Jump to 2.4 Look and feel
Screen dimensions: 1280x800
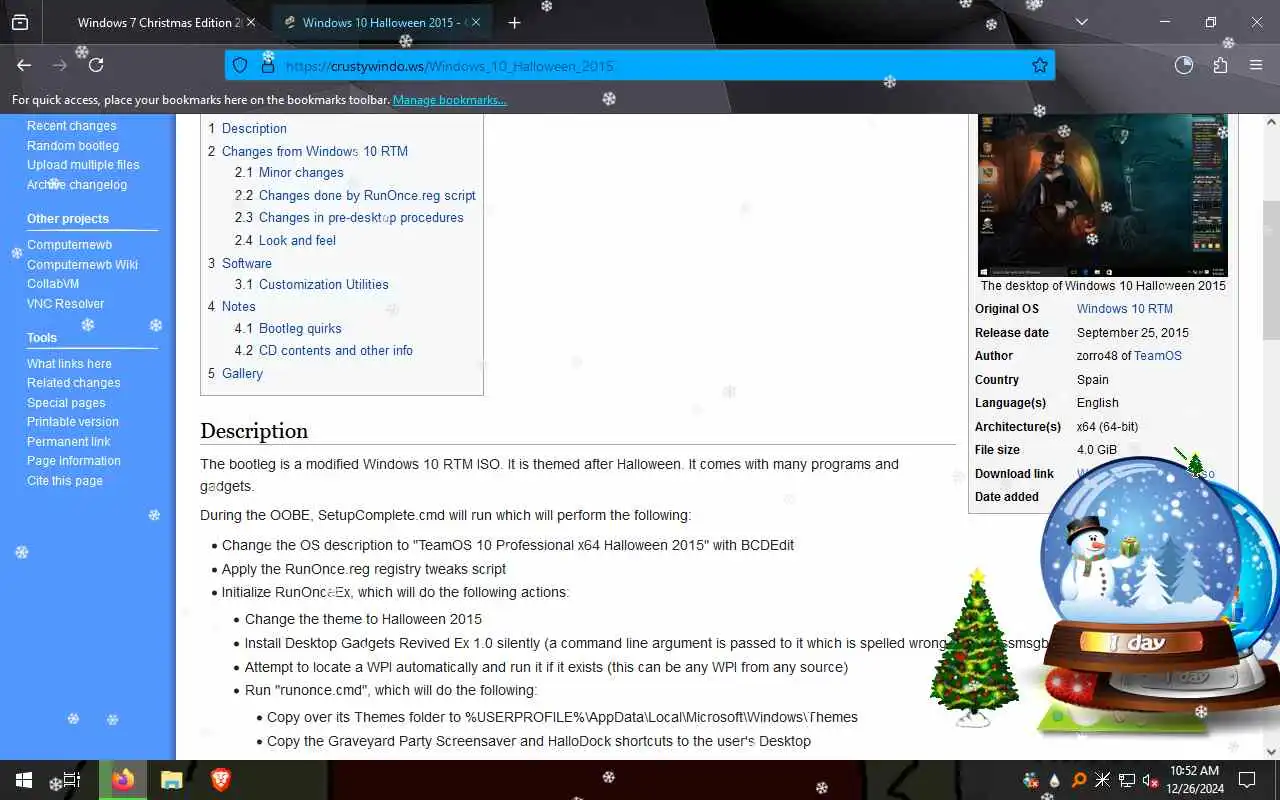pos(285,241)
